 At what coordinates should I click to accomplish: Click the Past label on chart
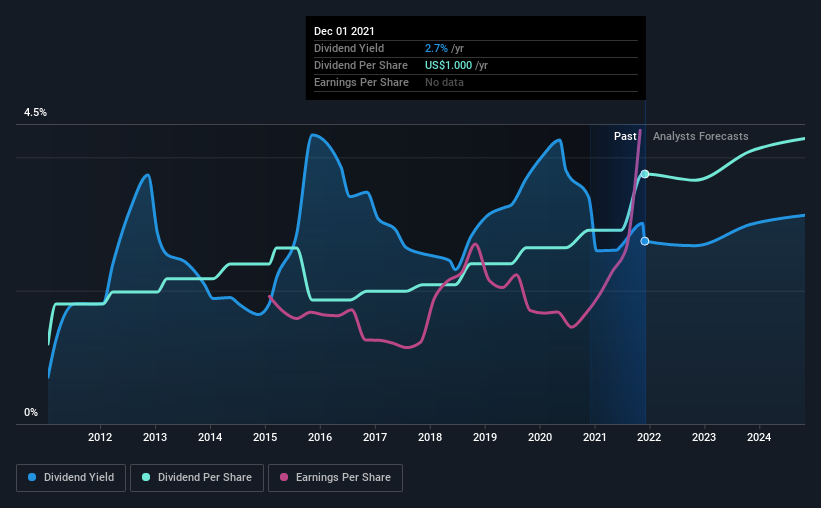pos(625,136)
